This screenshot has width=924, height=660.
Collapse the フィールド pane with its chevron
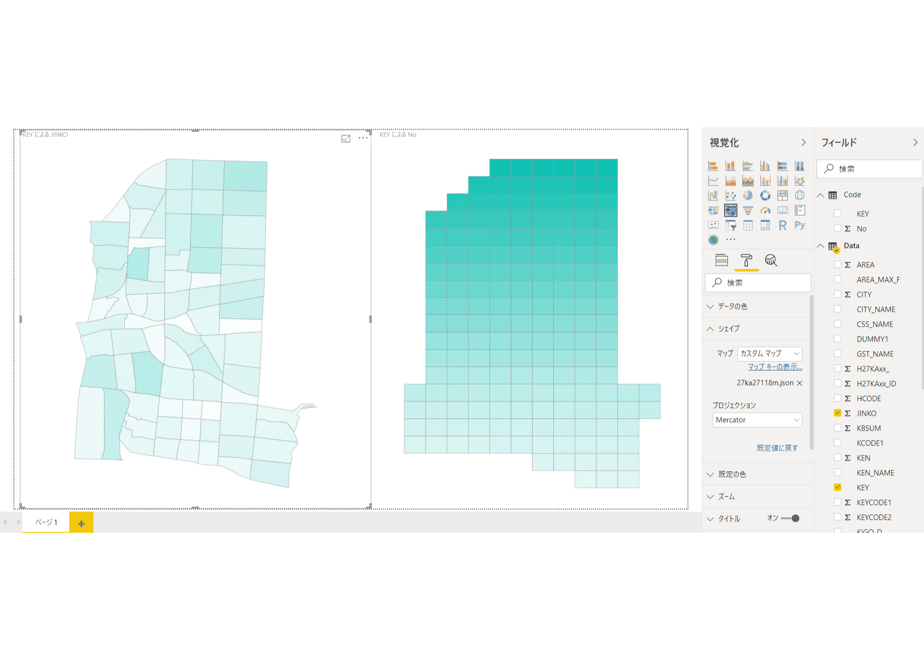(915, 143)
